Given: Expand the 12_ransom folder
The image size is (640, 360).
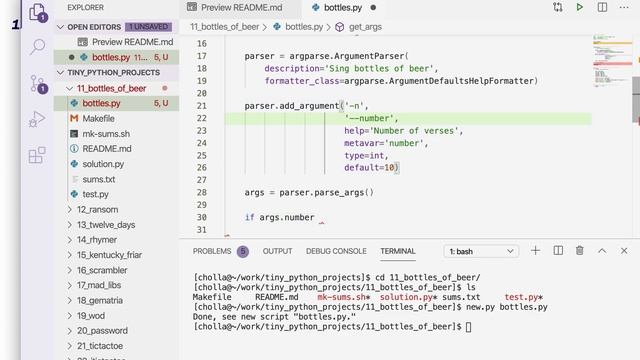Looking at the screenshot, I should [x=69, y=209].
